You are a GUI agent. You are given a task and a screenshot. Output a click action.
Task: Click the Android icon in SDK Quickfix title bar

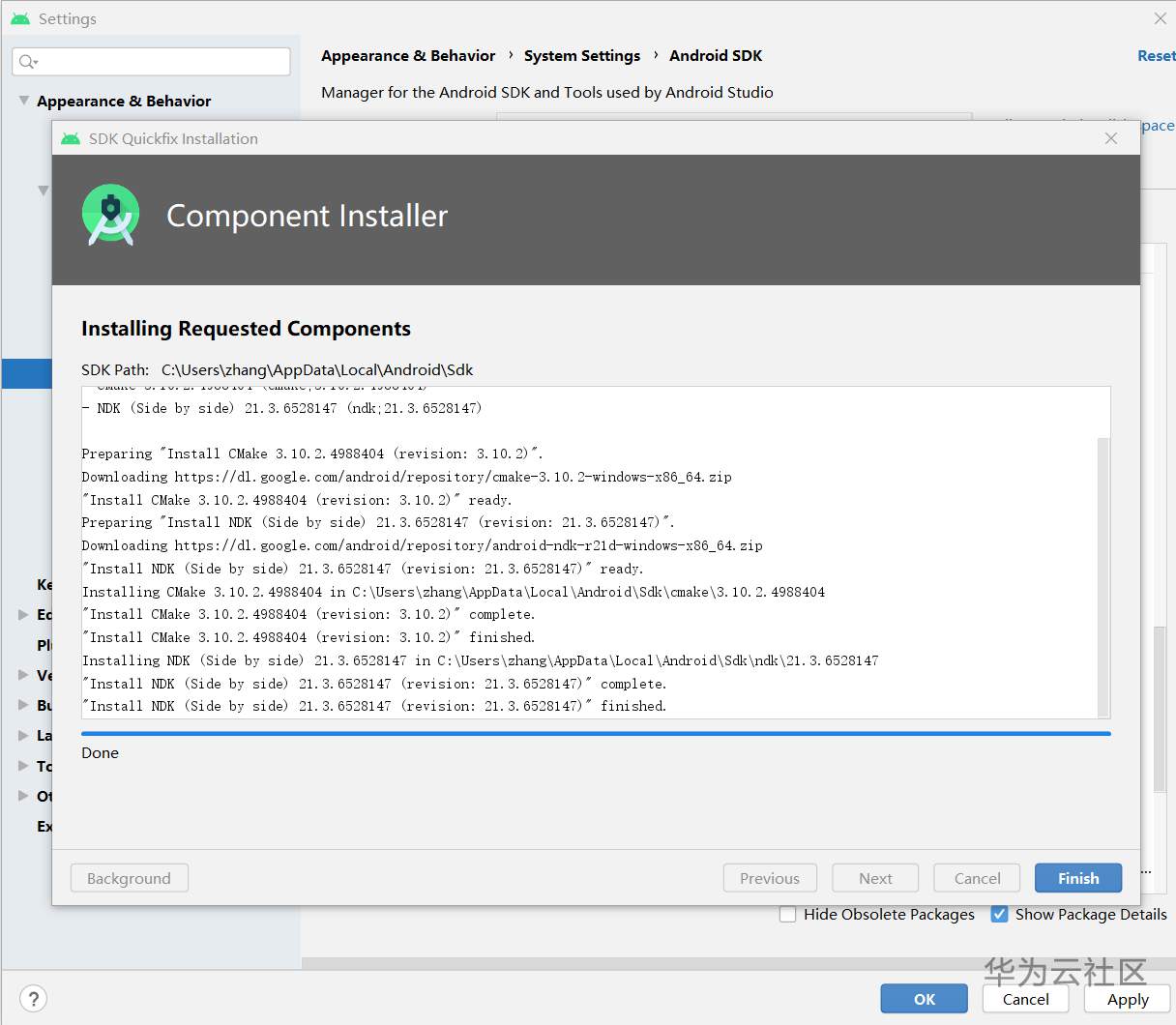click(x=71, y=138)
